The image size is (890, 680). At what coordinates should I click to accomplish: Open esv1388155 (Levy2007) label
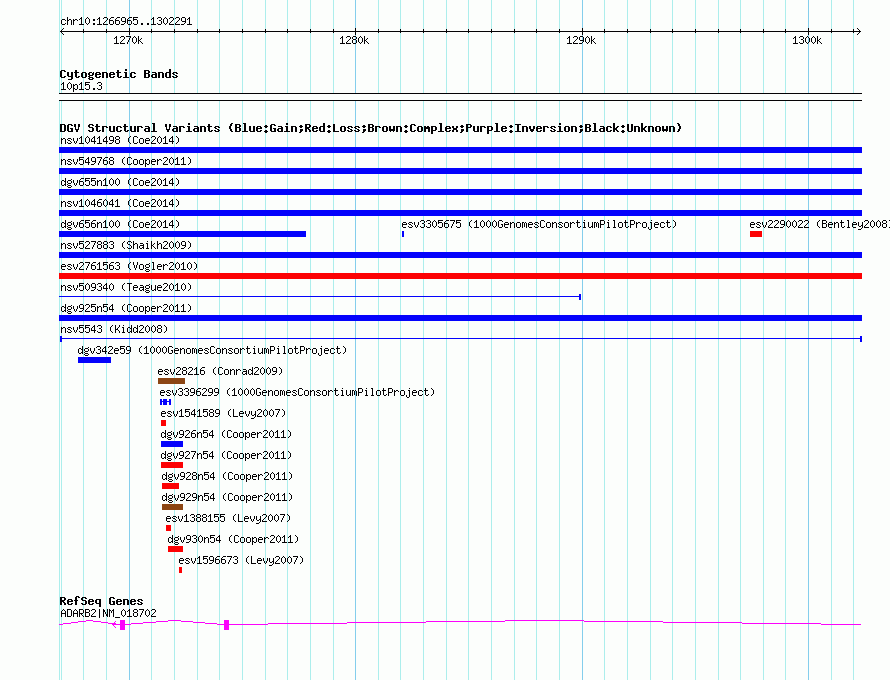click(228, 518)
